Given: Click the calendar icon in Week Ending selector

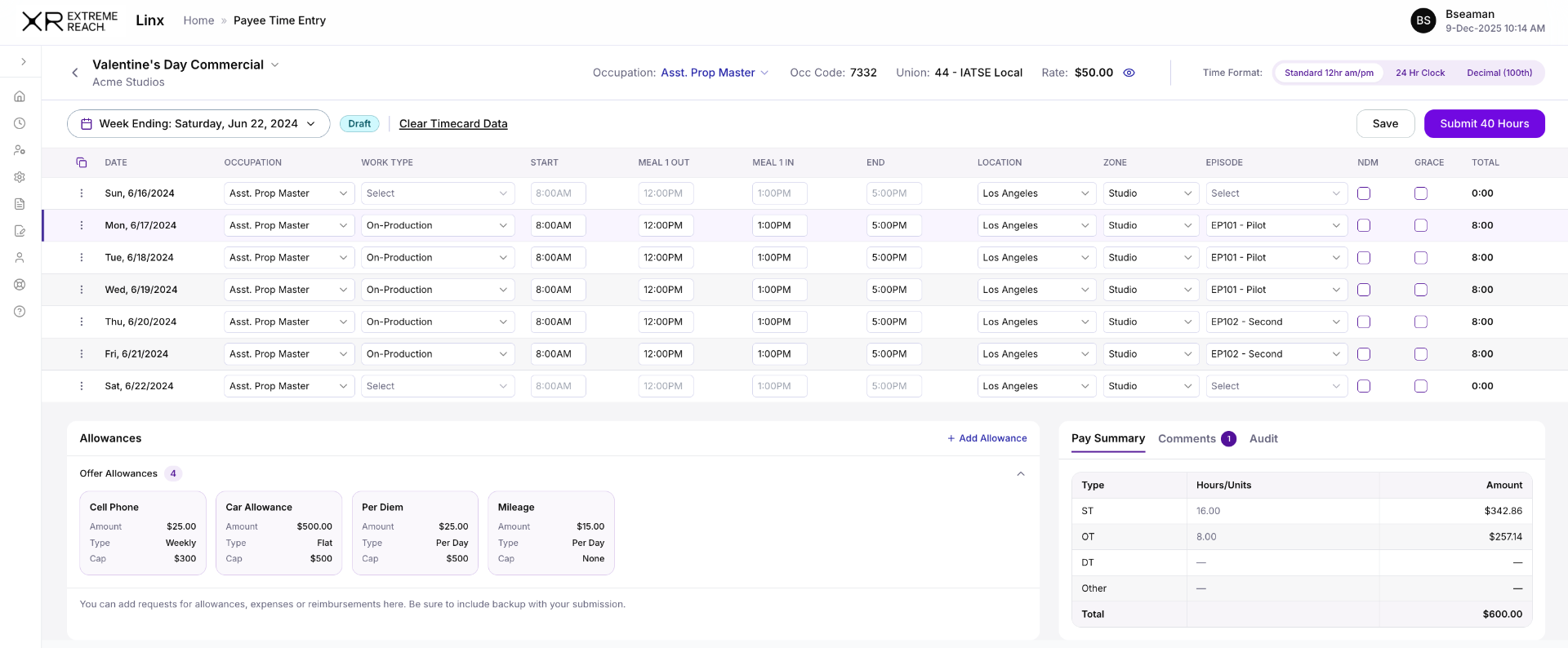Looking at the screenshot, I should (87, 124).
